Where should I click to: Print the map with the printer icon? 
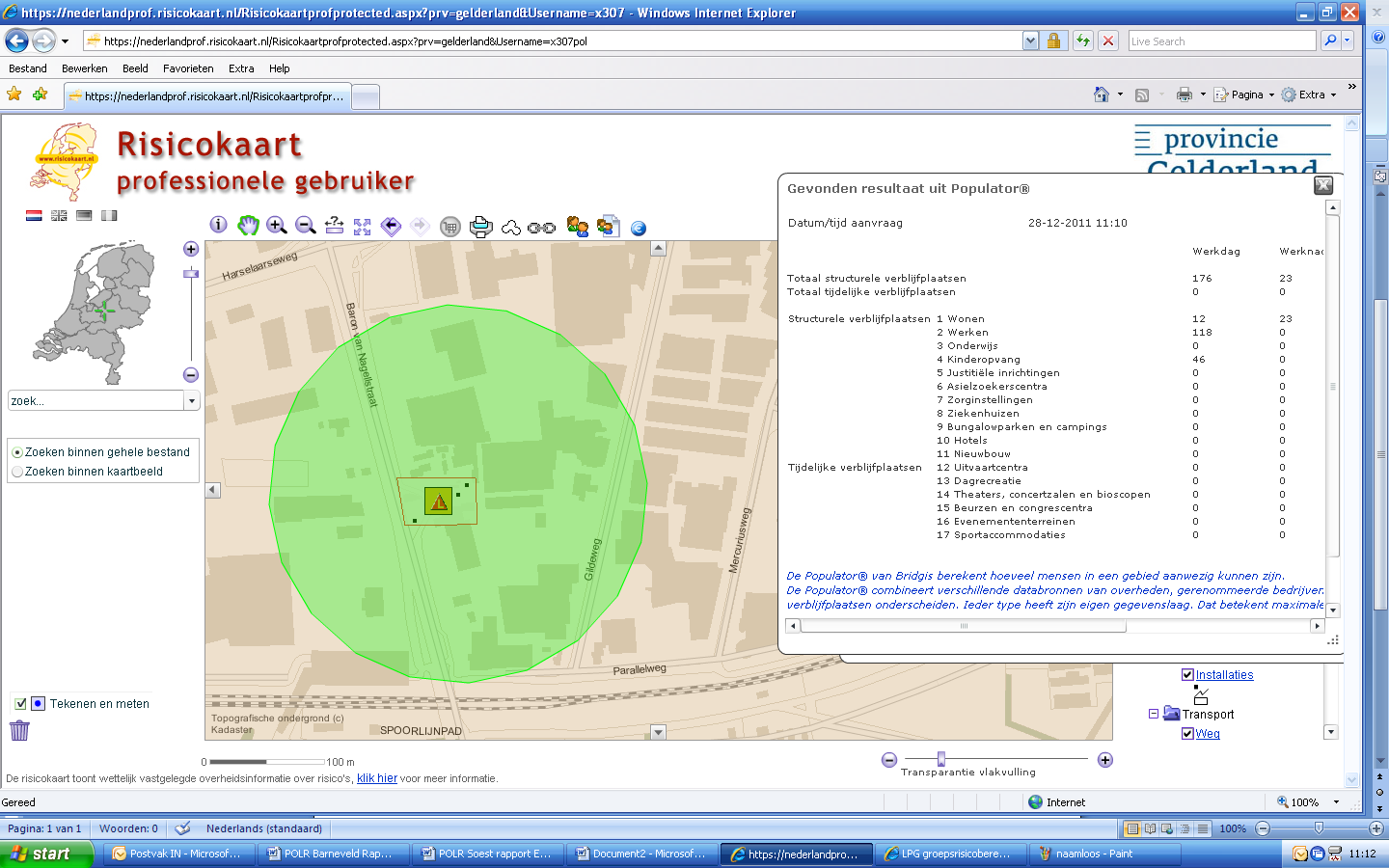480,227
